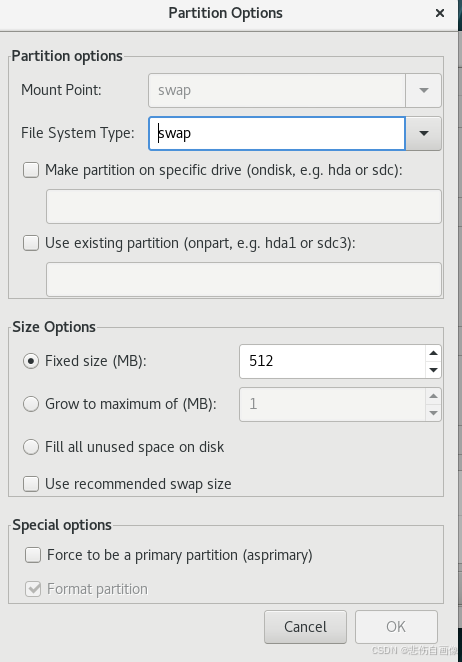Increase Grow to maximum value up arrow

point(433,396)
